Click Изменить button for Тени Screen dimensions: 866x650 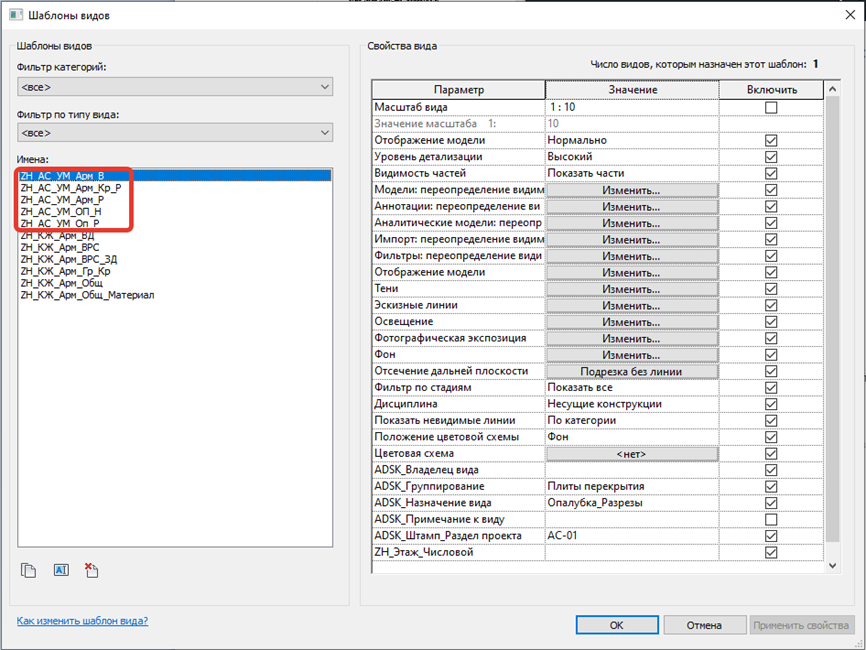[632, 289]
